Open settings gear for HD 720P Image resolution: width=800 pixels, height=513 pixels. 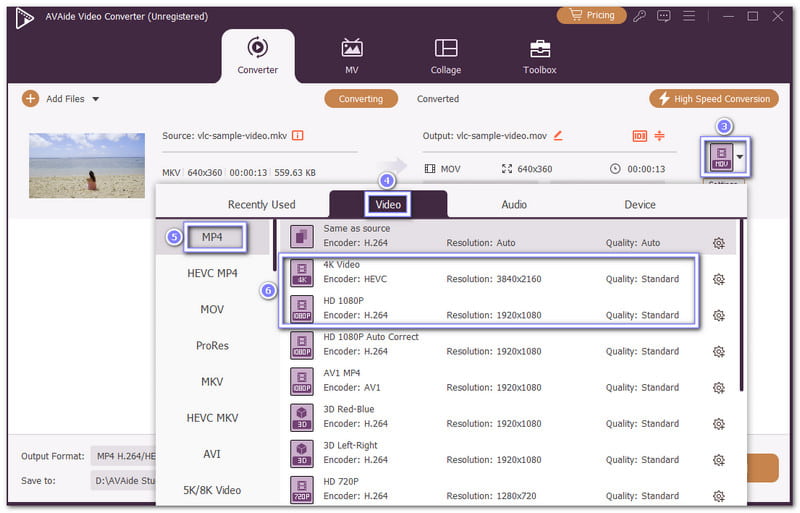click(x=719, y=496)
